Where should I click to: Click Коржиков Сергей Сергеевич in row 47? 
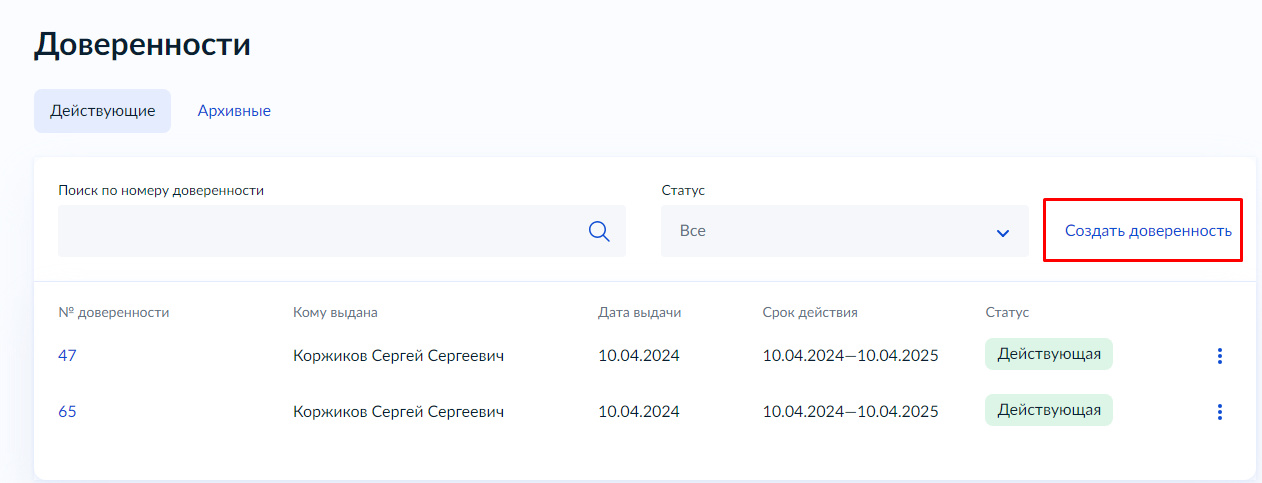[x=398, y=355]
